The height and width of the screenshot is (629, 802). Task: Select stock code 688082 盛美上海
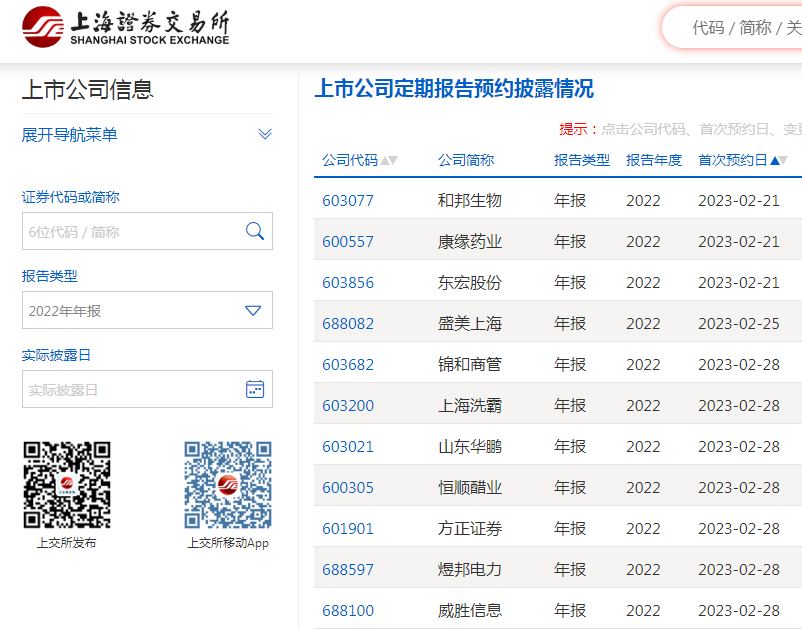[x=348, y=324]
